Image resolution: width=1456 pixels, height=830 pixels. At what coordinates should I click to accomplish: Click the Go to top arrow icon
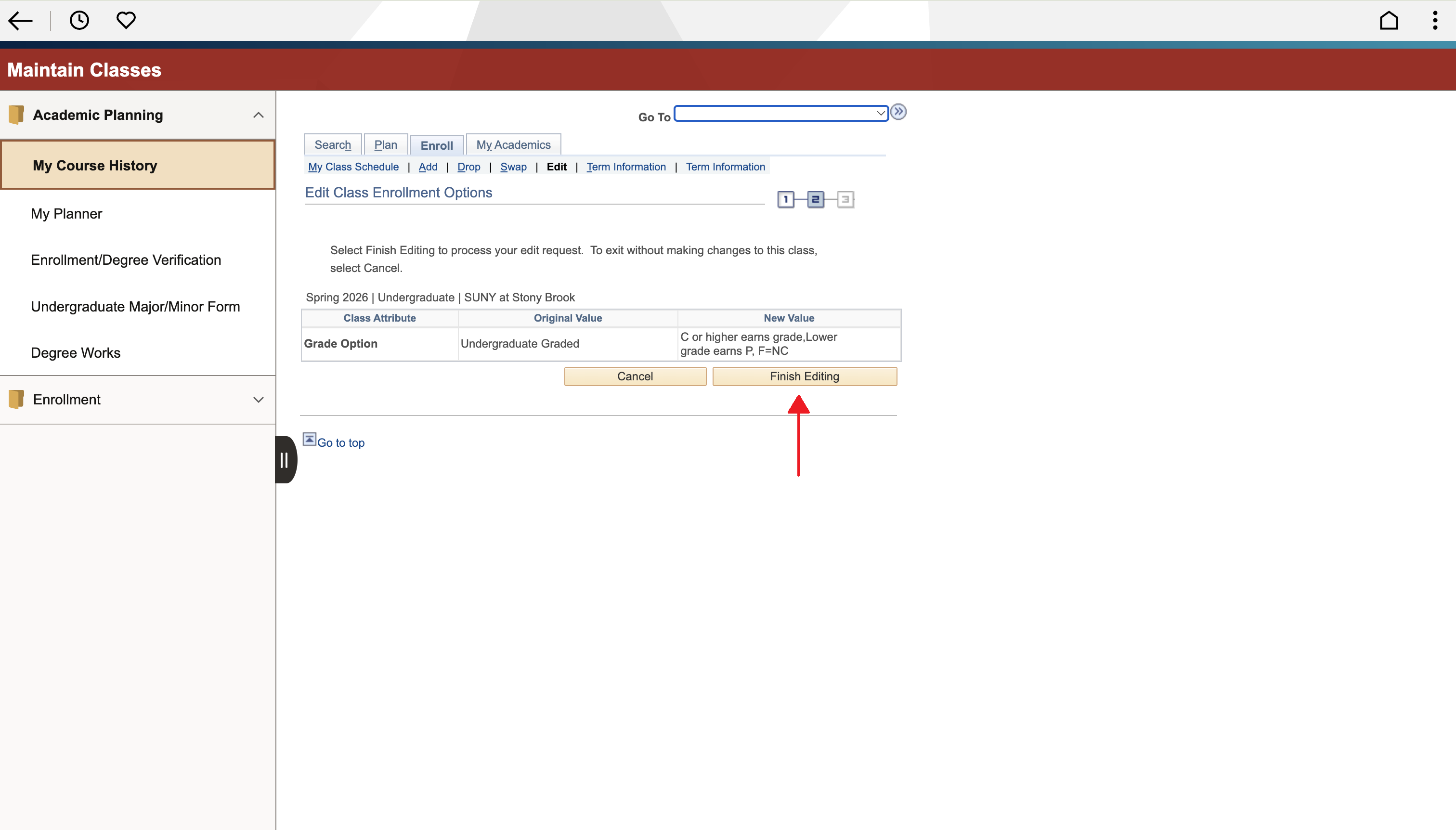pos(309,439)
